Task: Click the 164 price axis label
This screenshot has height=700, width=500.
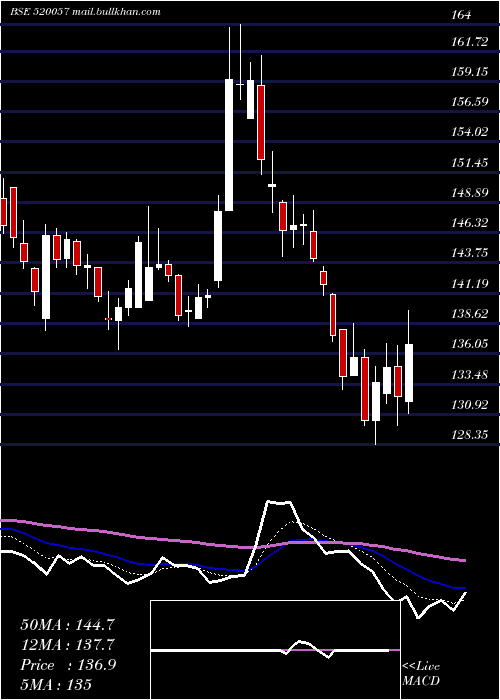Action: (x=461, y=15)
